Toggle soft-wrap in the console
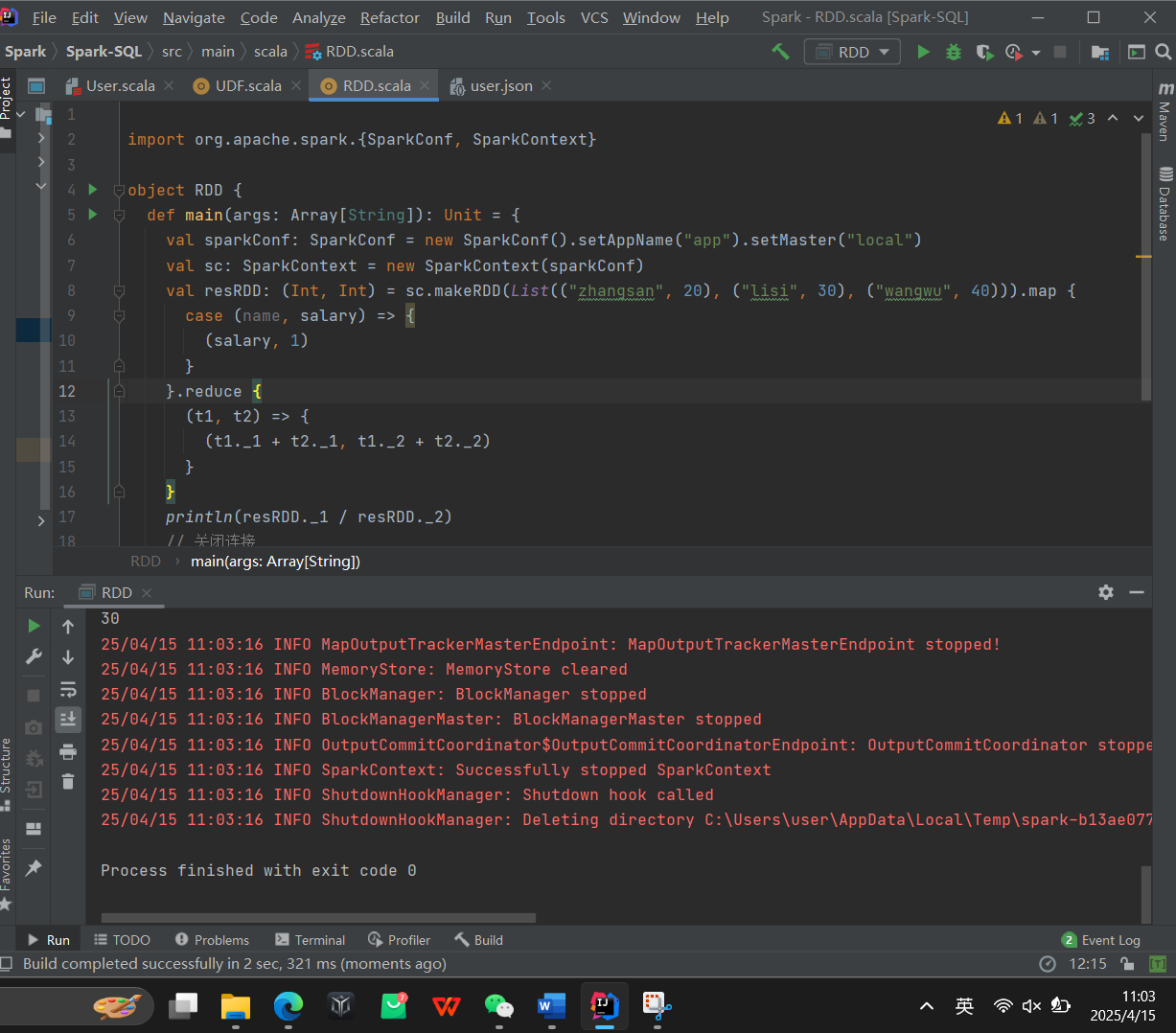The image size is (1176, 1033). pyautogui.click(x=68, y=689)
